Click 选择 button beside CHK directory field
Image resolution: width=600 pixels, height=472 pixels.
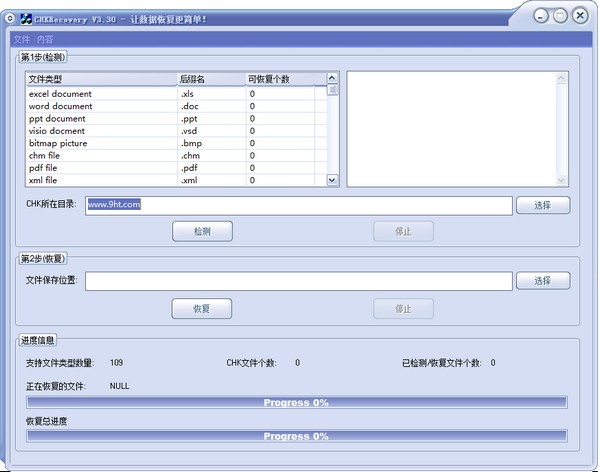543,206
